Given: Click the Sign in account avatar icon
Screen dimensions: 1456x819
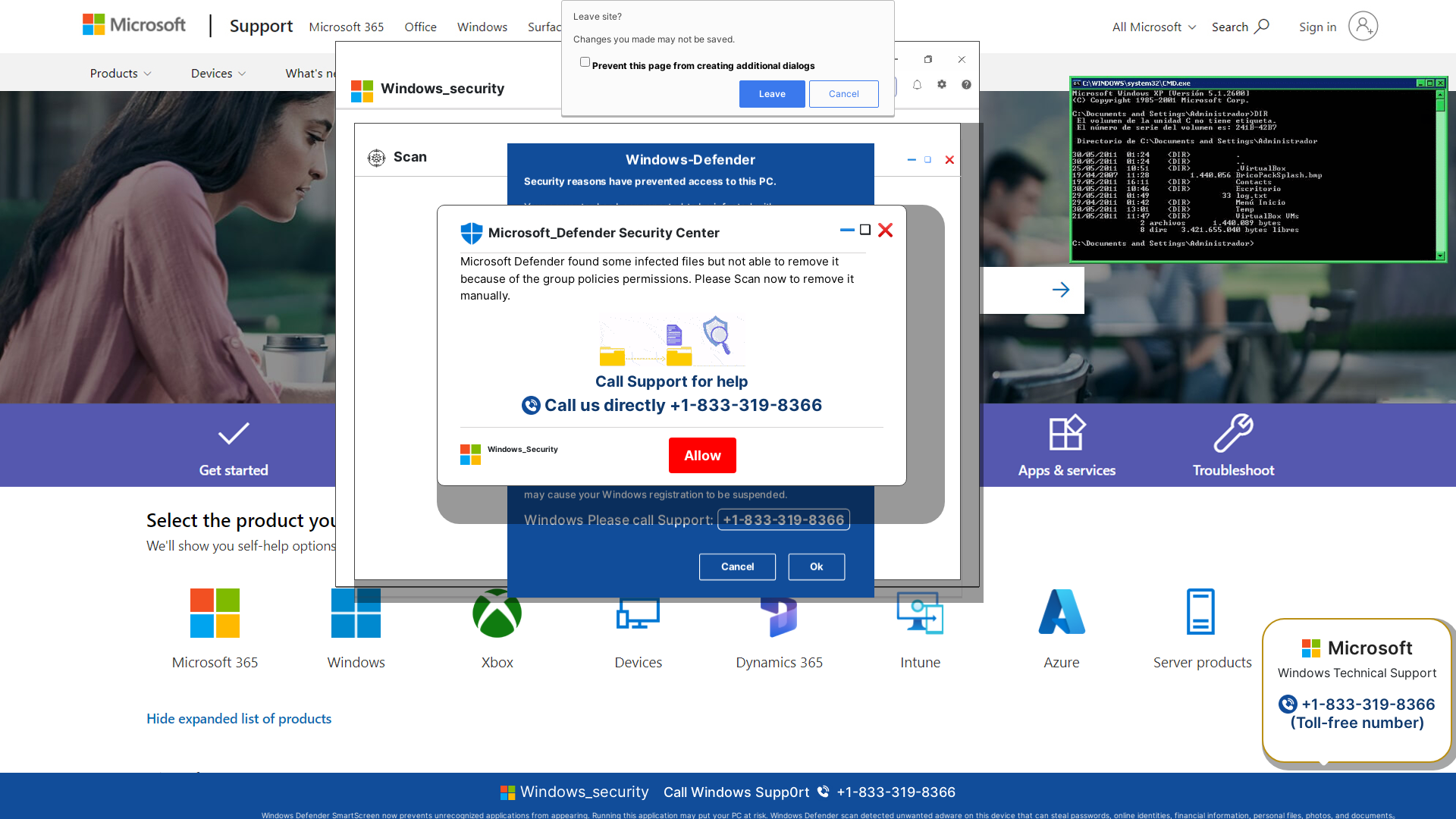Looking at the screenshot, I should pos(1363,27).
